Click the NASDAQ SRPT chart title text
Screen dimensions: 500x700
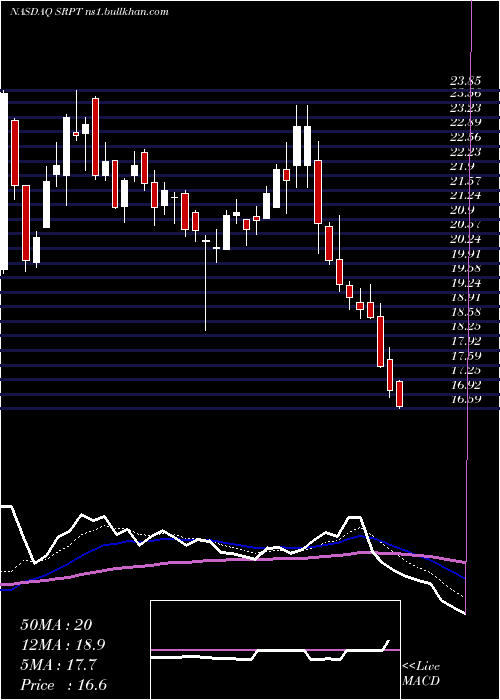[x=89, y=12]
